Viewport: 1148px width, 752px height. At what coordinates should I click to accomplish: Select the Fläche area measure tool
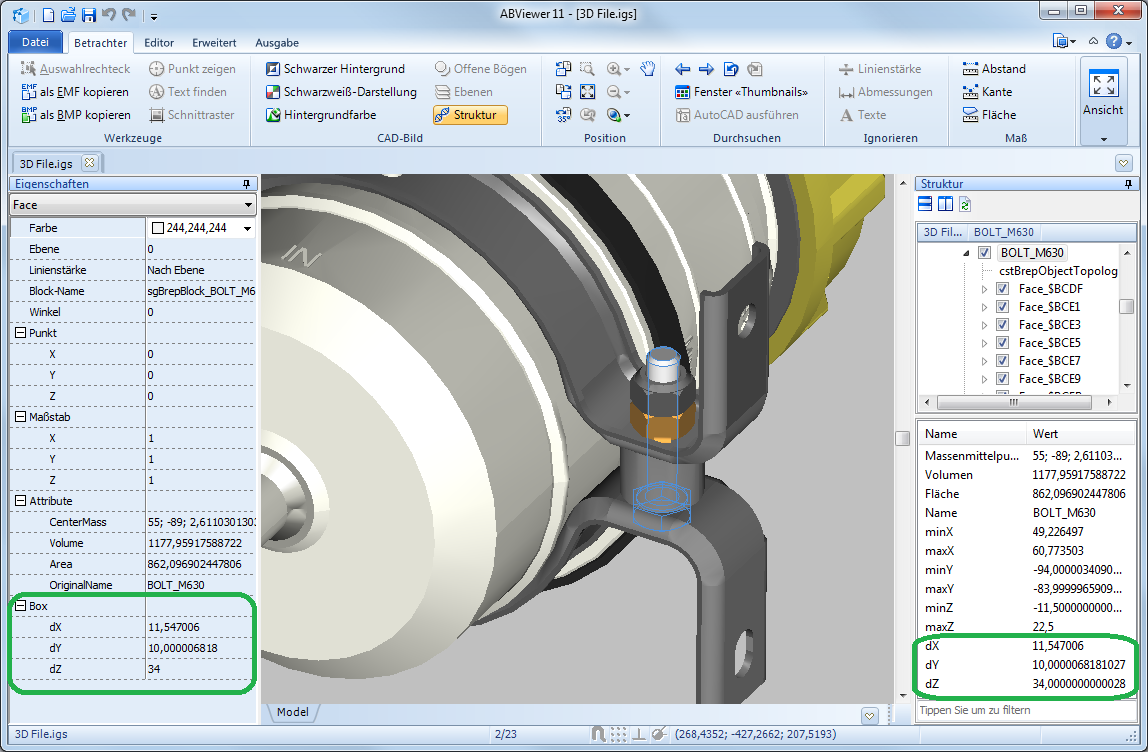pos(970,115)
